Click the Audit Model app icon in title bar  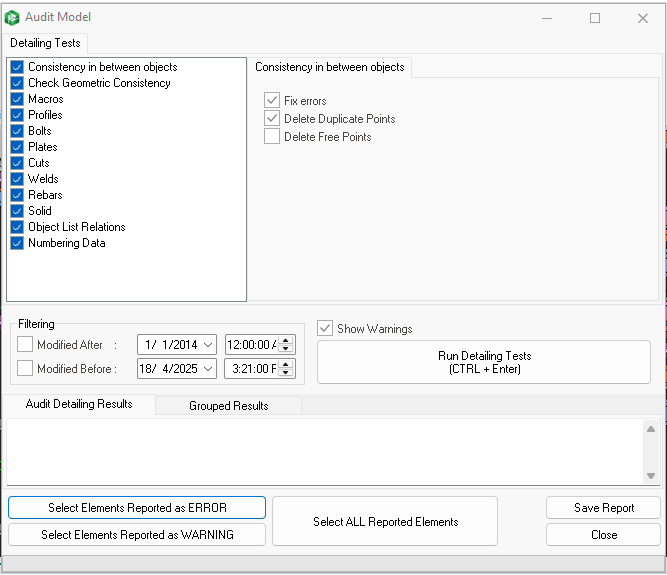pos(12,17)
